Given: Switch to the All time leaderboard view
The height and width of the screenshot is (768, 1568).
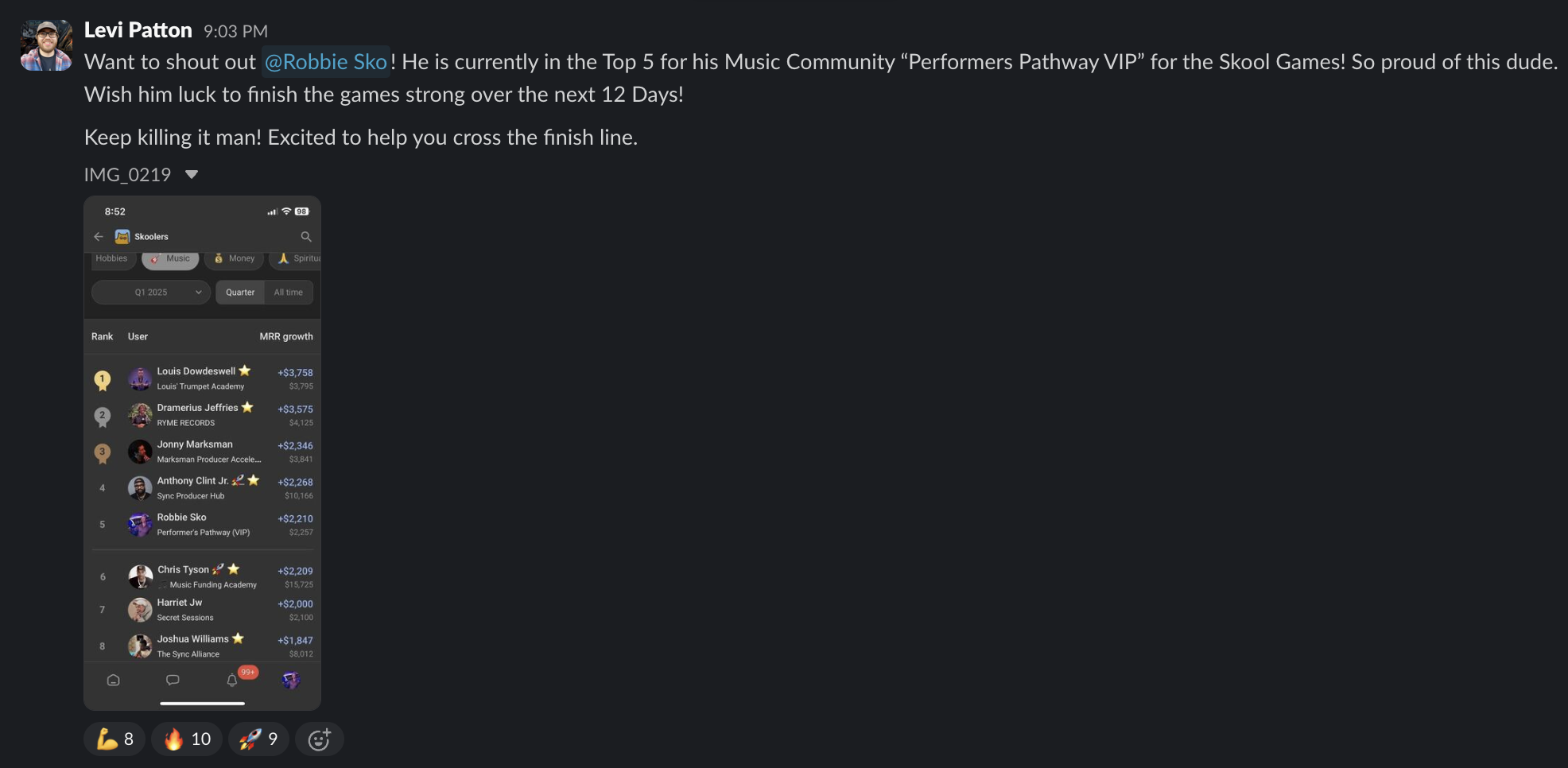Looking at the screenshot, I should coord(289,292).
